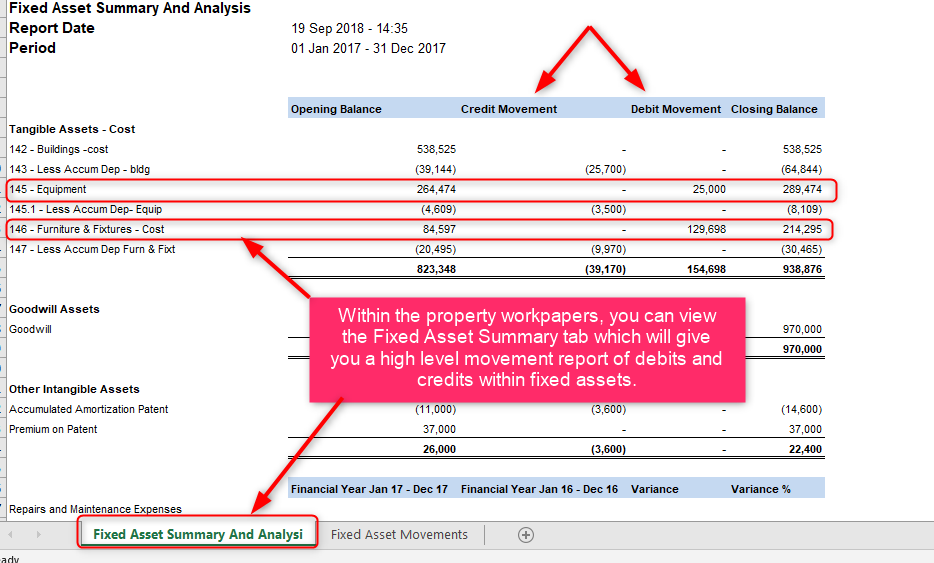Select 146 - Furniture & Fixtures - Cost label
This screenshot has height=563, width=934.
pos(86,229)
